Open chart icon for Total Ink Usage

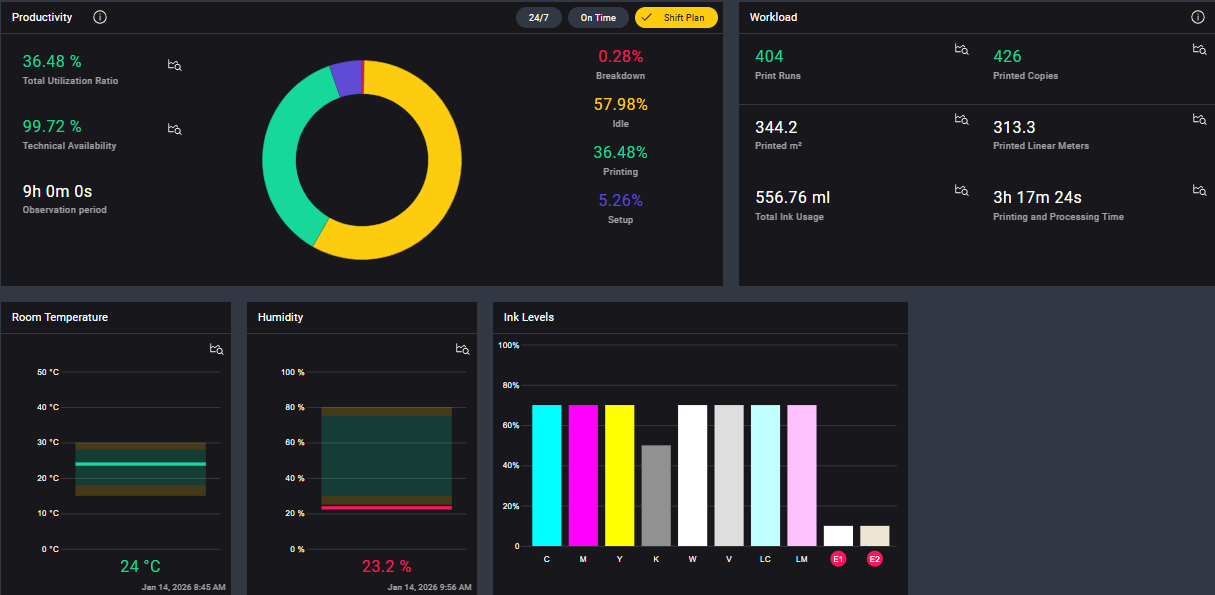pyautogui.click(x=961, y=190)
